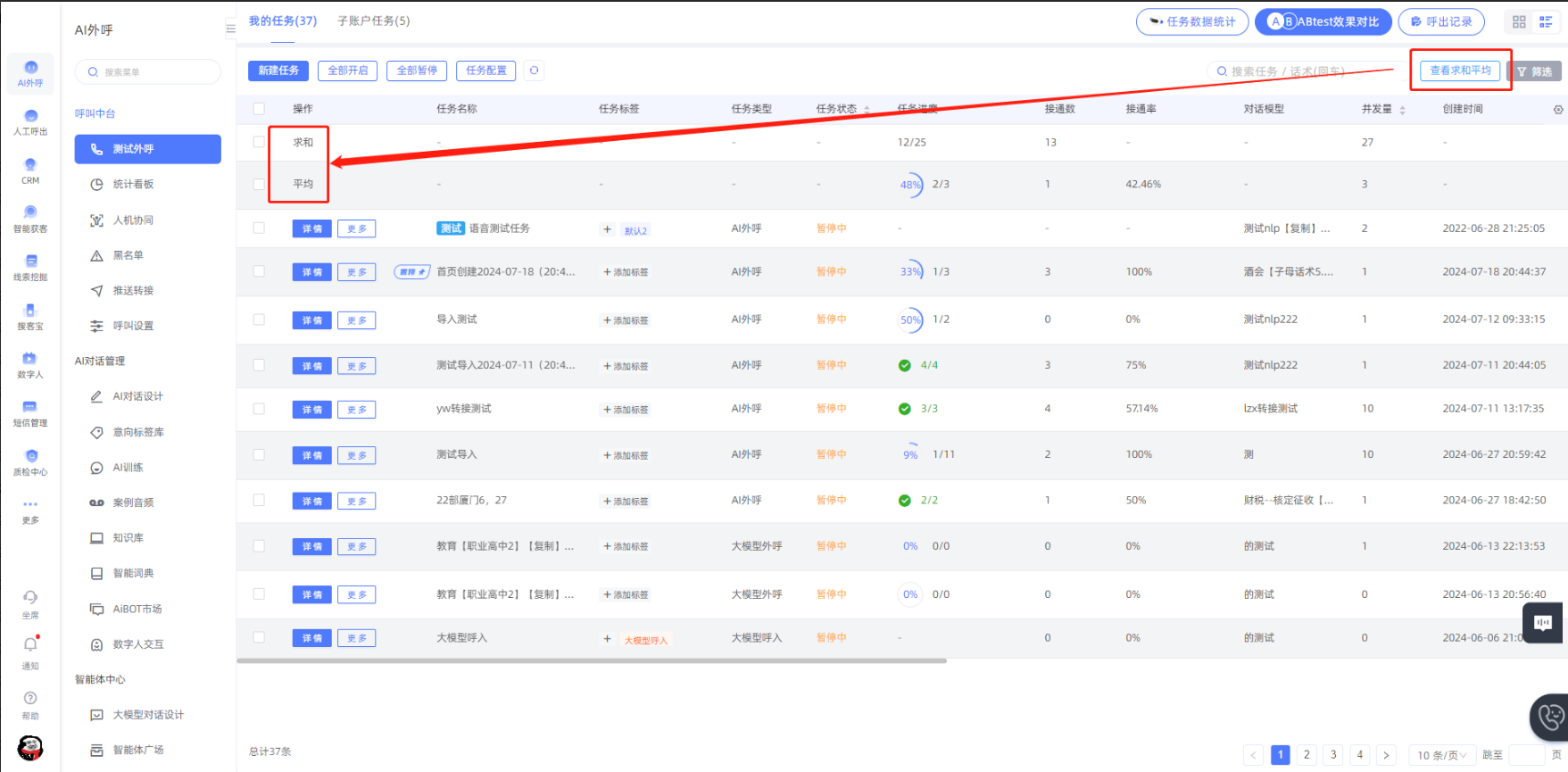Open 更多 menu for 22部厦门6, 27

pos(357,502)
